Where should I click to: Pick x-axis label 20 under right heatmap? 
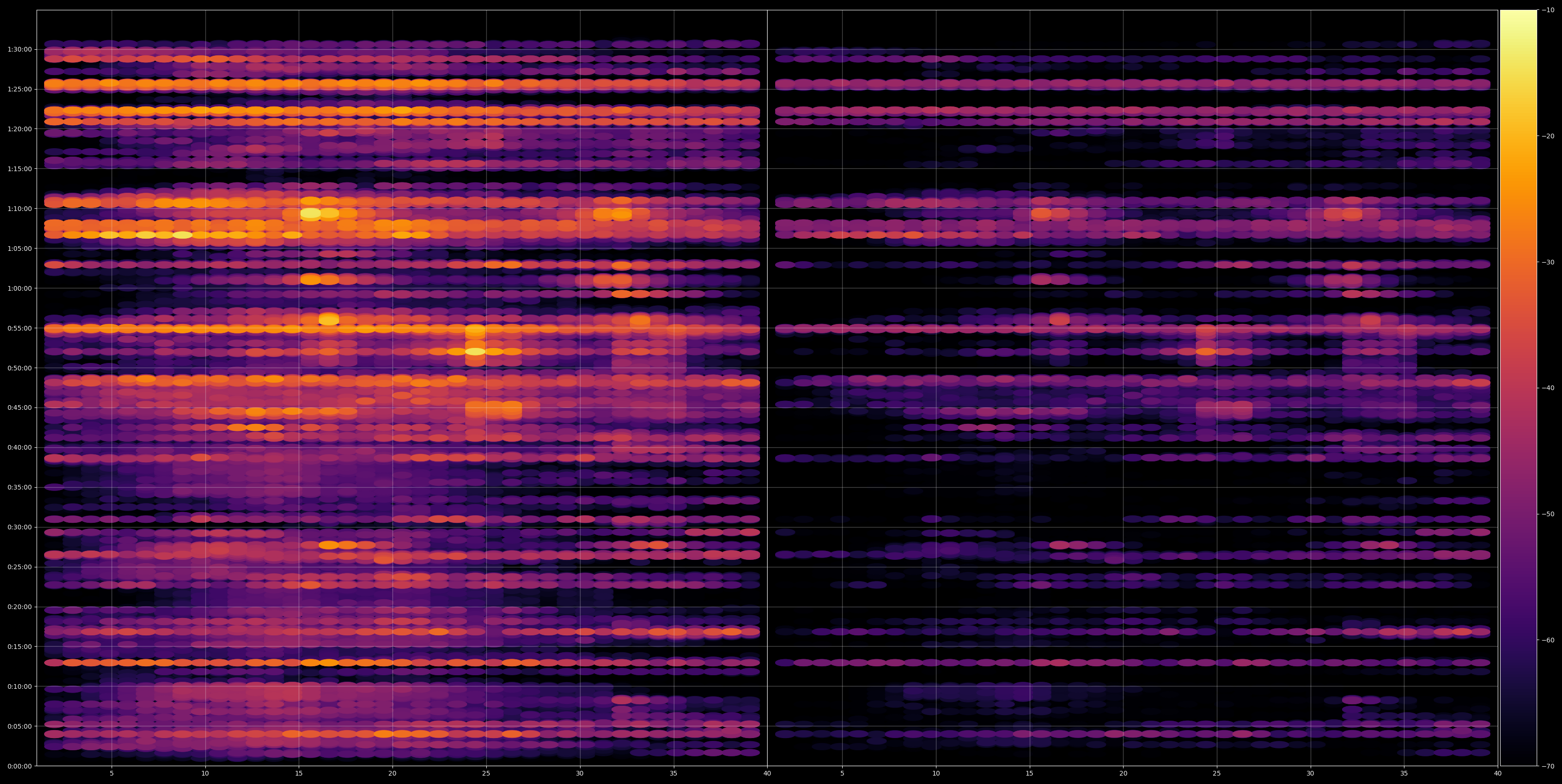1123,774
